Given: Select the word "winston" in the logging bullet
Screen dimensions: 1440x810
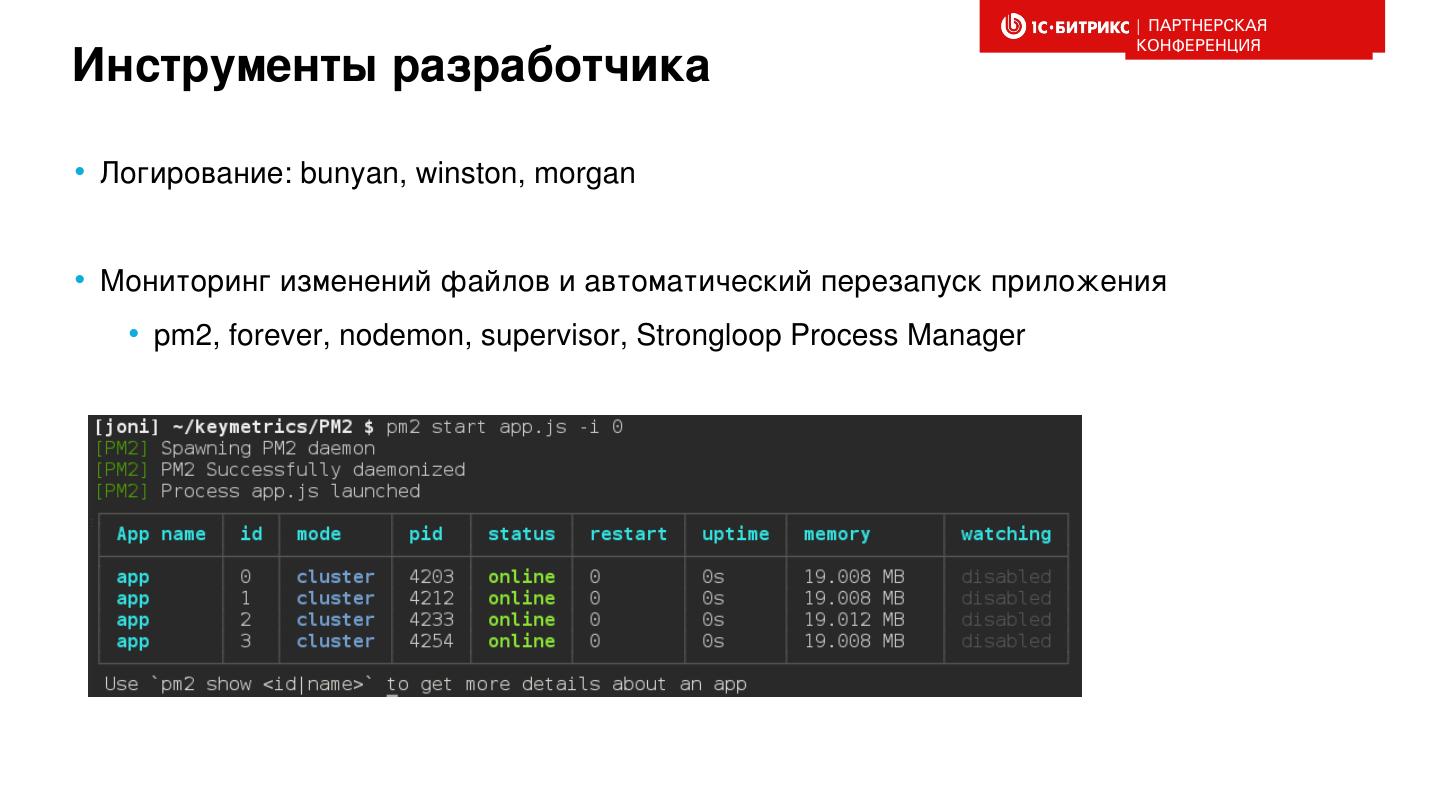Looking at the screenshot, I should click(x=465, y=173).
